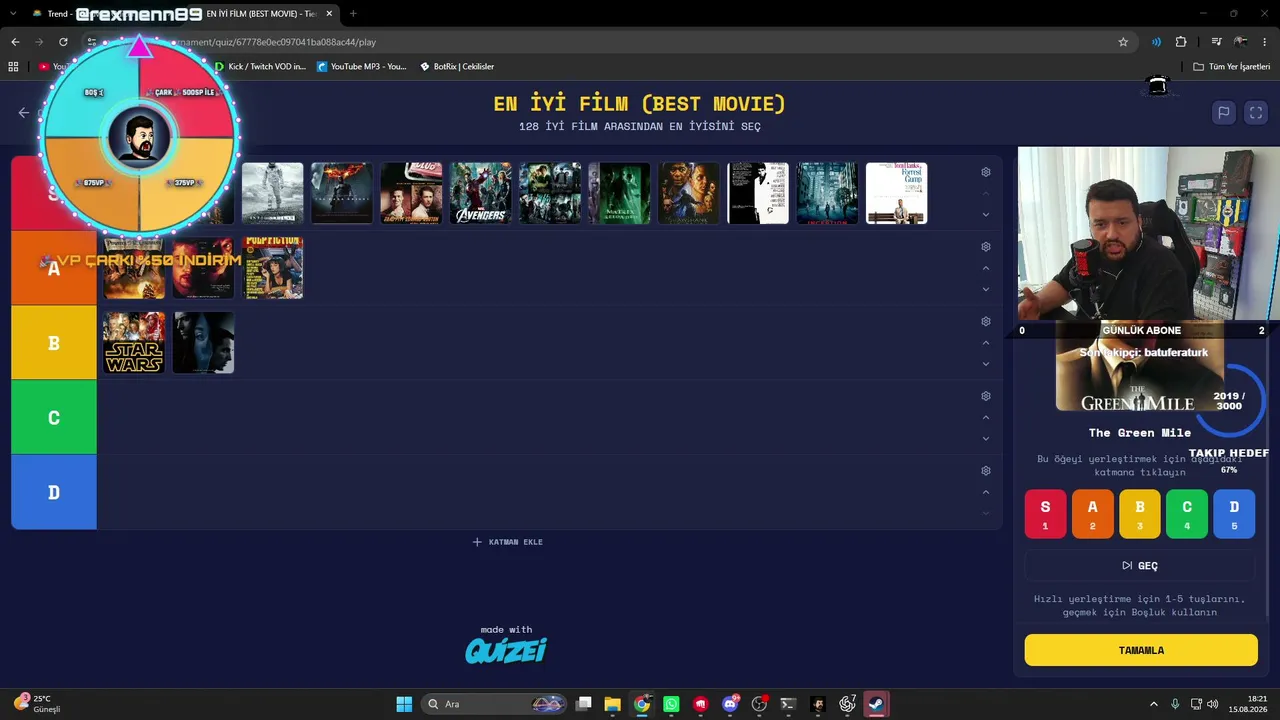This screenshot has width=1280, height=720.
Task: Open the YouTube MP3 bookmark
Action: (362, 67)
